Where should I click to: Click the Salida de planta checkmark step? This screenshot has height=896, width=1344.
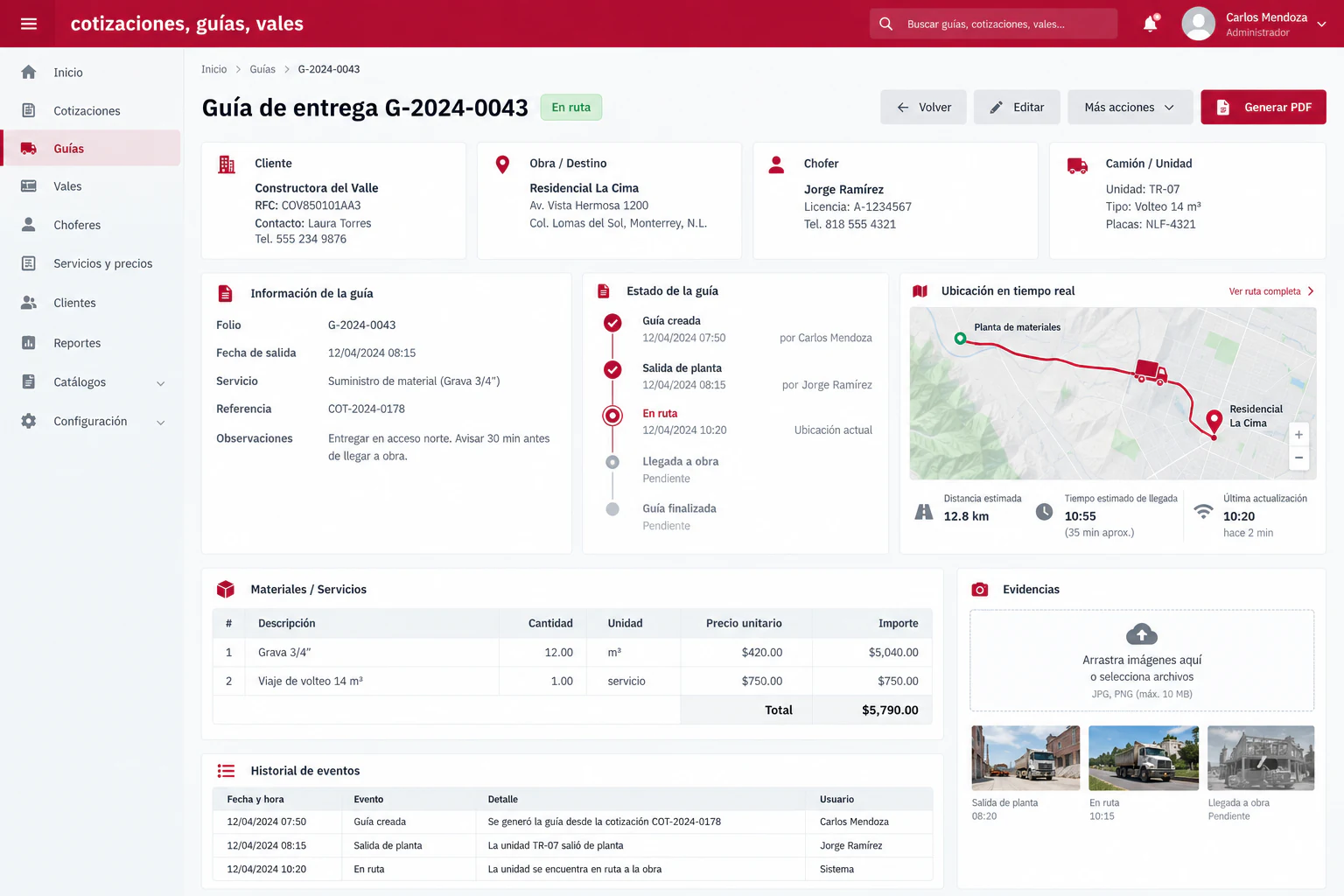(x=612, y=369)
